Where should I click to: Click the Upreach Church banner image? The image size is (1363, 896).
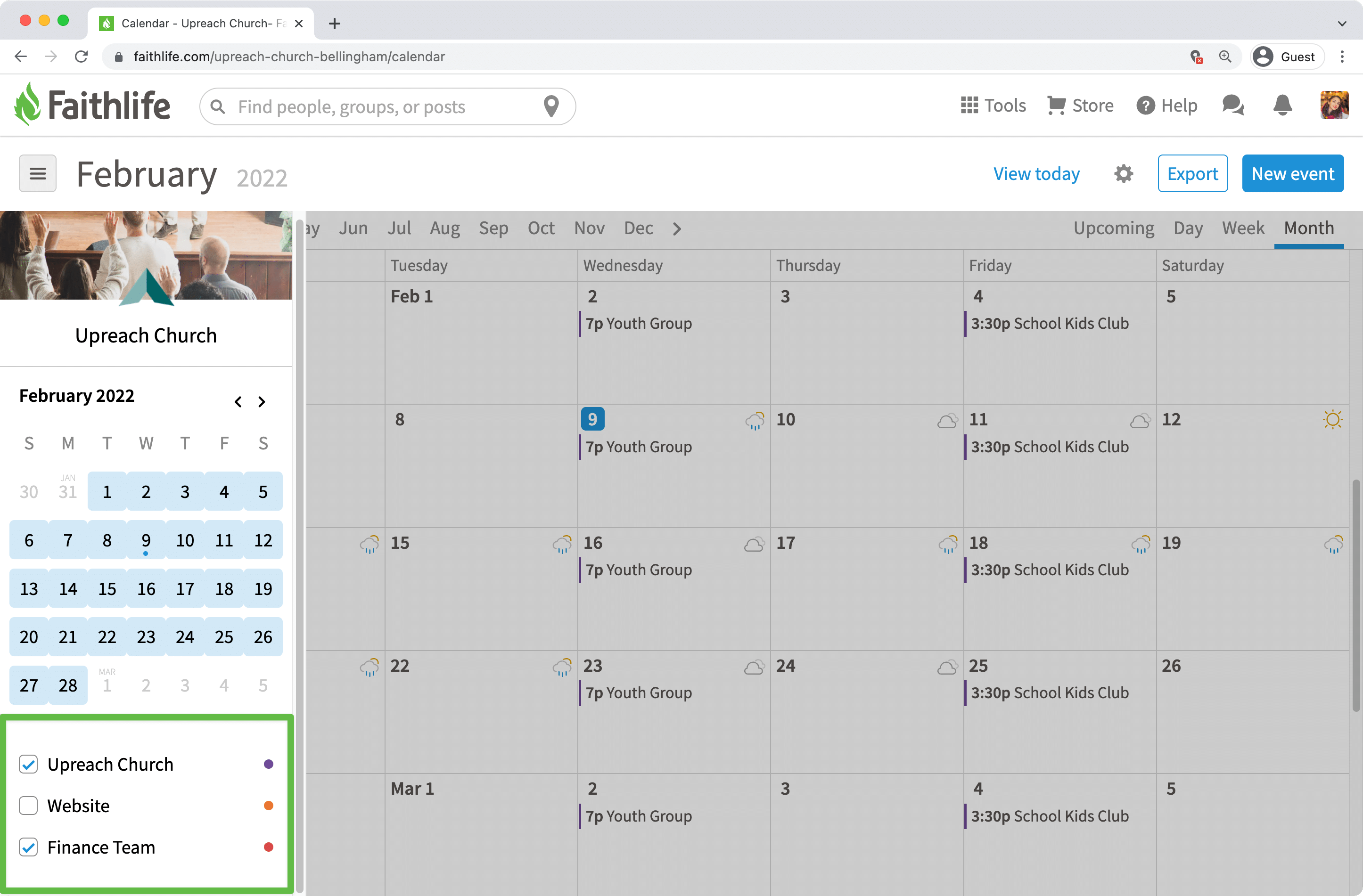pos(146,255)
